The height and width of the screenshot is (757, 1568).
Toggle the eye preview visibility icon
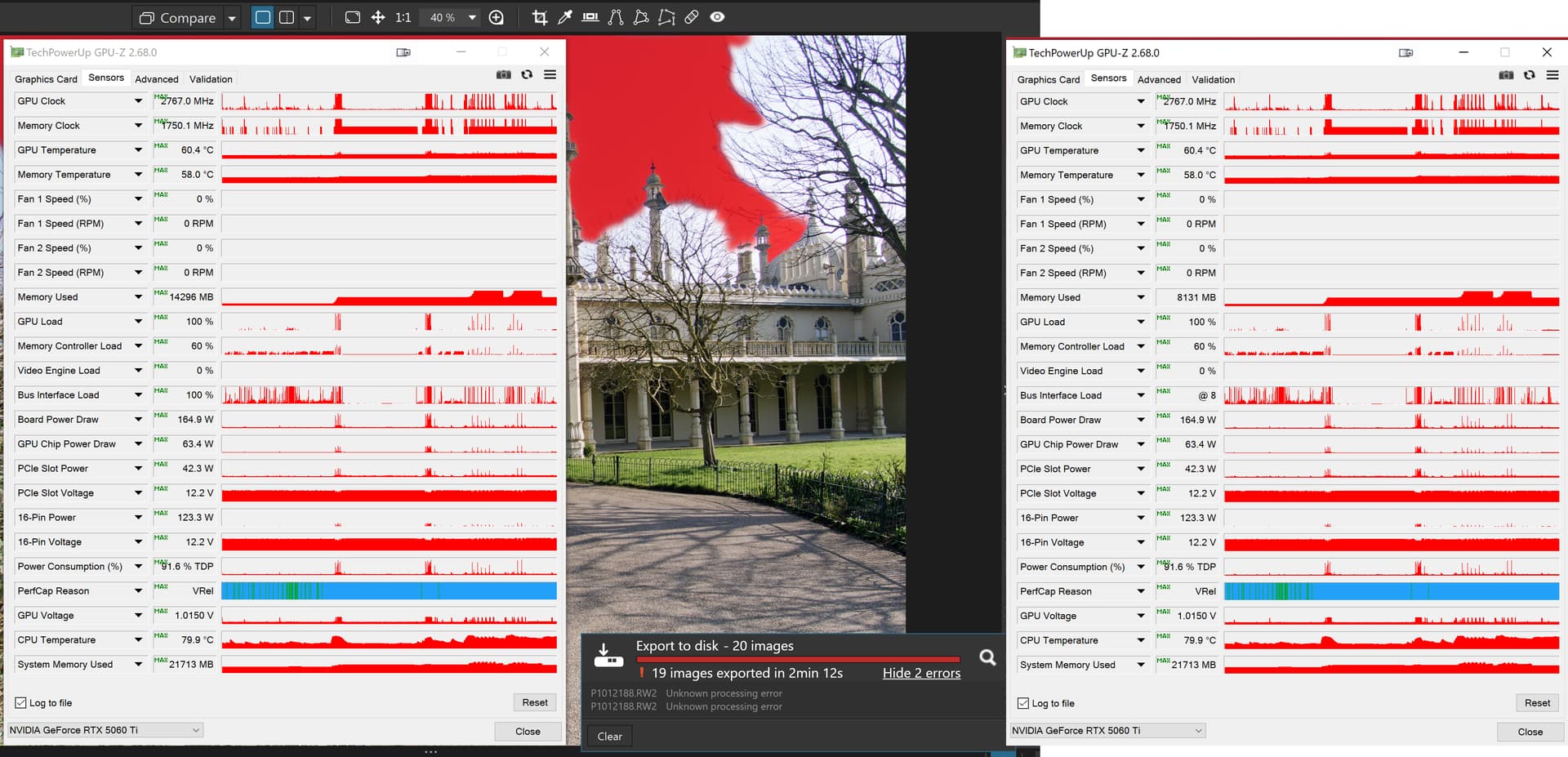coord(717,17)
